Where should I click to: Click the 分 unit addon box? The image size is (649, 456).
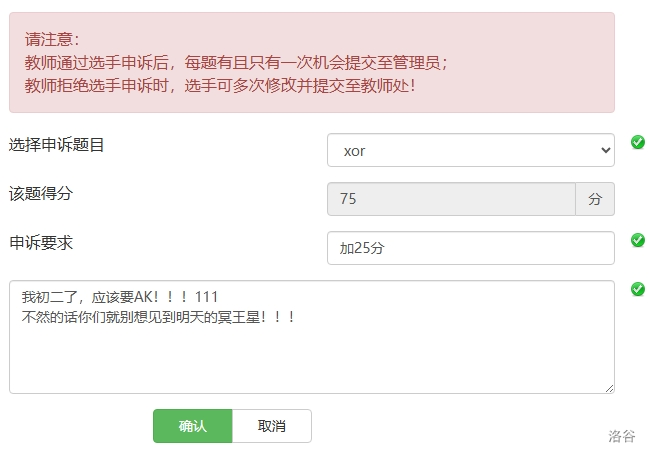coord(595,199)
